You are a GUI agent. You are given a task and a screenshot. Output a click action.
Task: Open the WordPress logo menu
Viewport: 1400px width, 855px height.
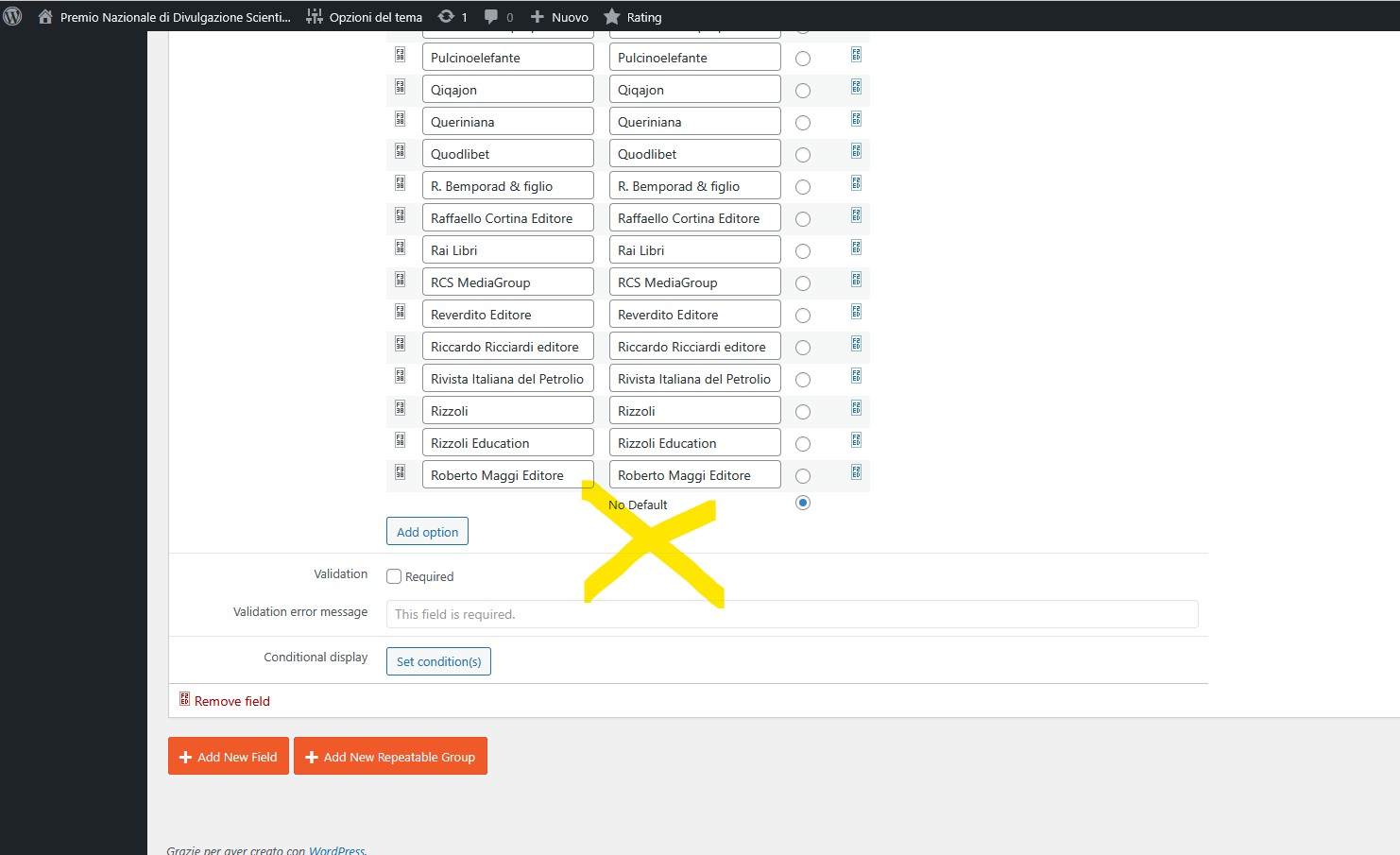(12, 16)
